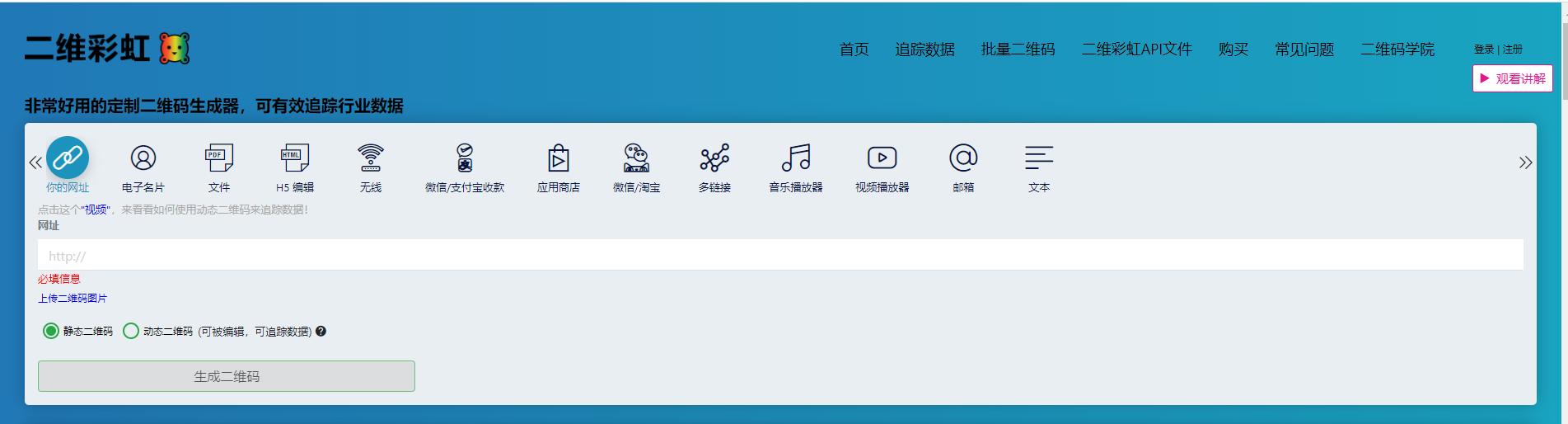
Task: Go back with left double chevron
Action: pos(35,163)
